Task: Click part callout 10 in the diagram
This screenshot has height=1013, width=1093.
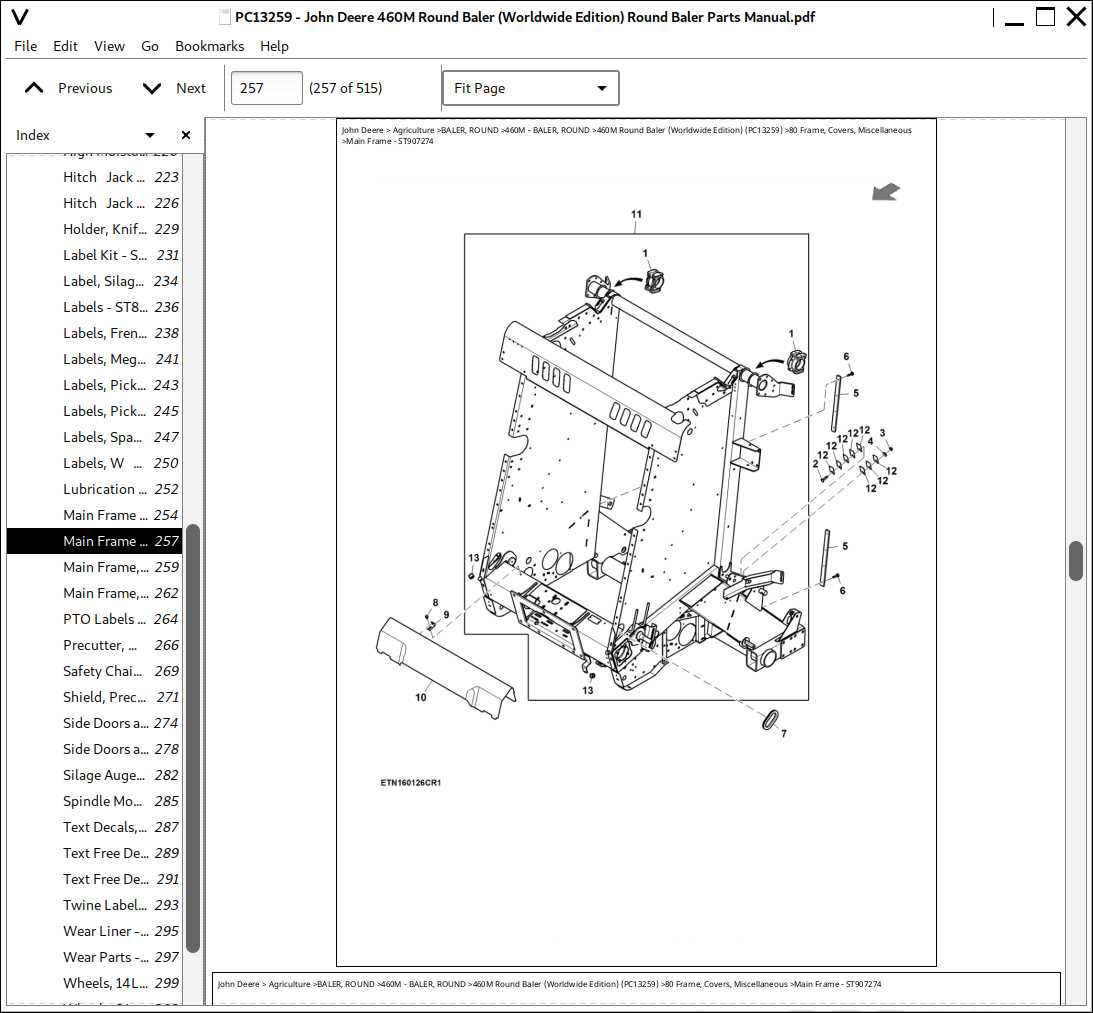Action: (x=421, y=697)
